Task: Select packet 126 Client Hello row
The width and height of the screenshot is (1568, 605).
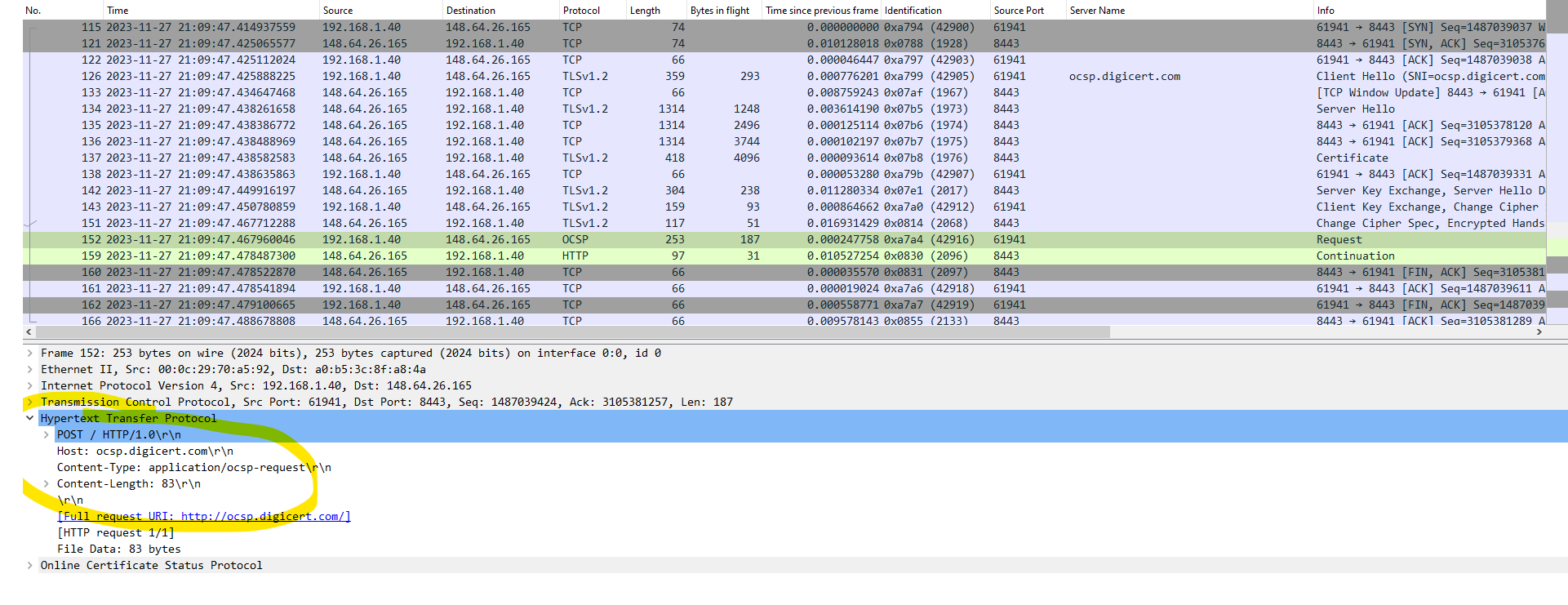Action: coord(571,76)
